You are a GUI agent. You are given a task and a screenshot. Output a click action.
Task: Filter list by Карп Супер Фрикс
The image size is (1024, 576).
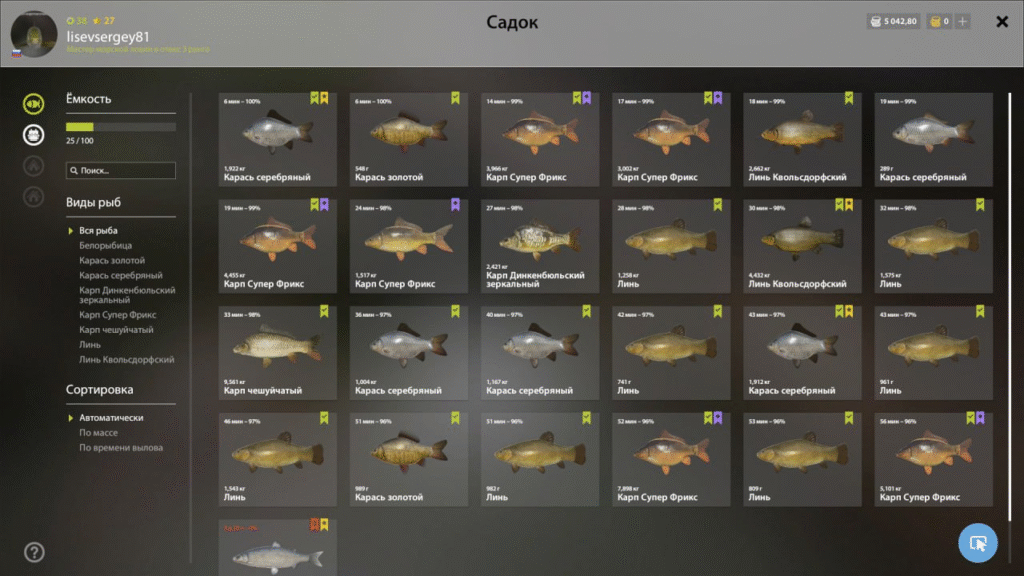(x=118, y=315)
